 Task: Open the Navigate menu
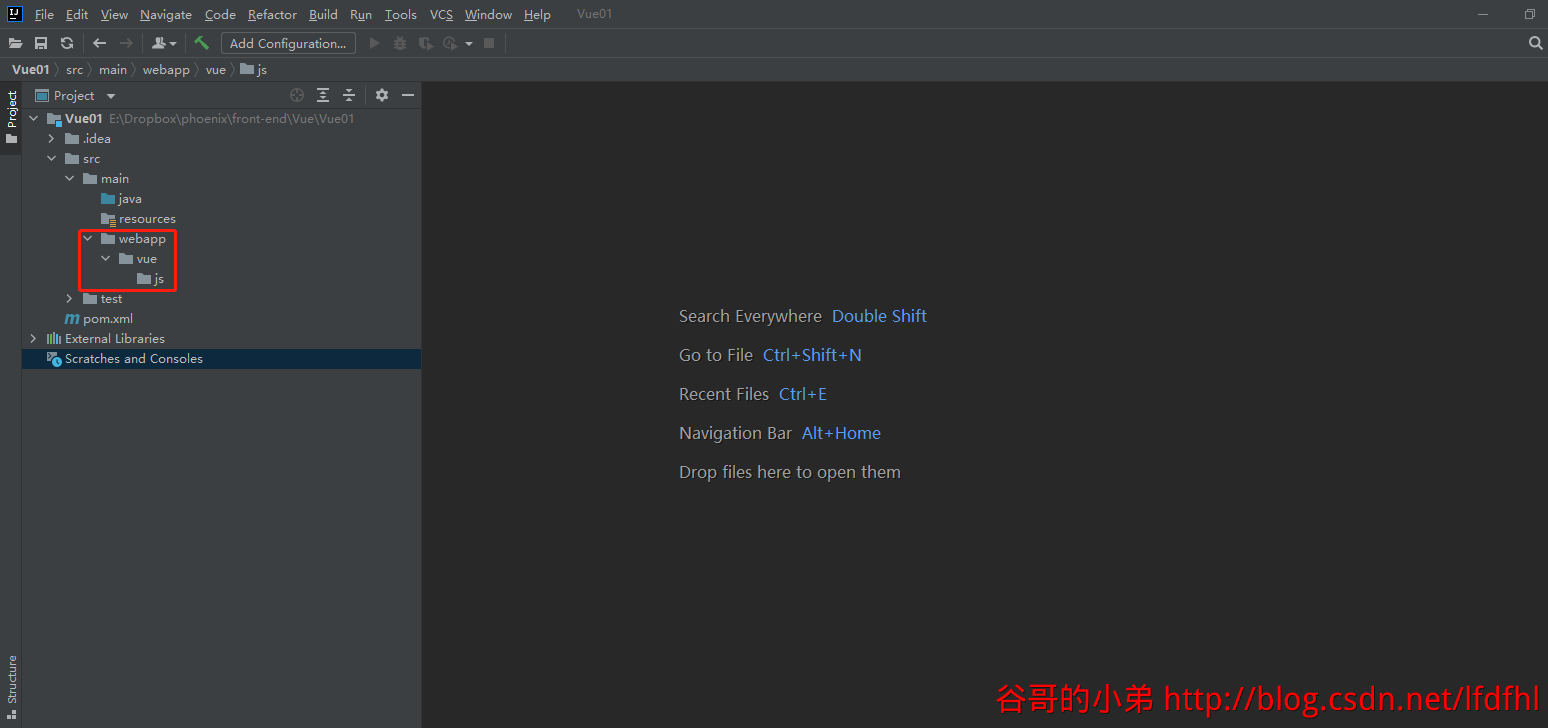(166, 15)
